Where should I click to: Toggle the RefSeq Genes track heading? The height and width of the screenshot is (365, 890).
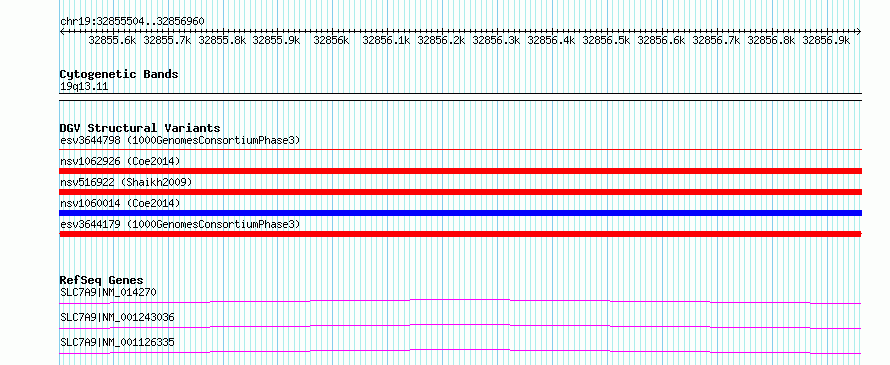pos(101,280)
